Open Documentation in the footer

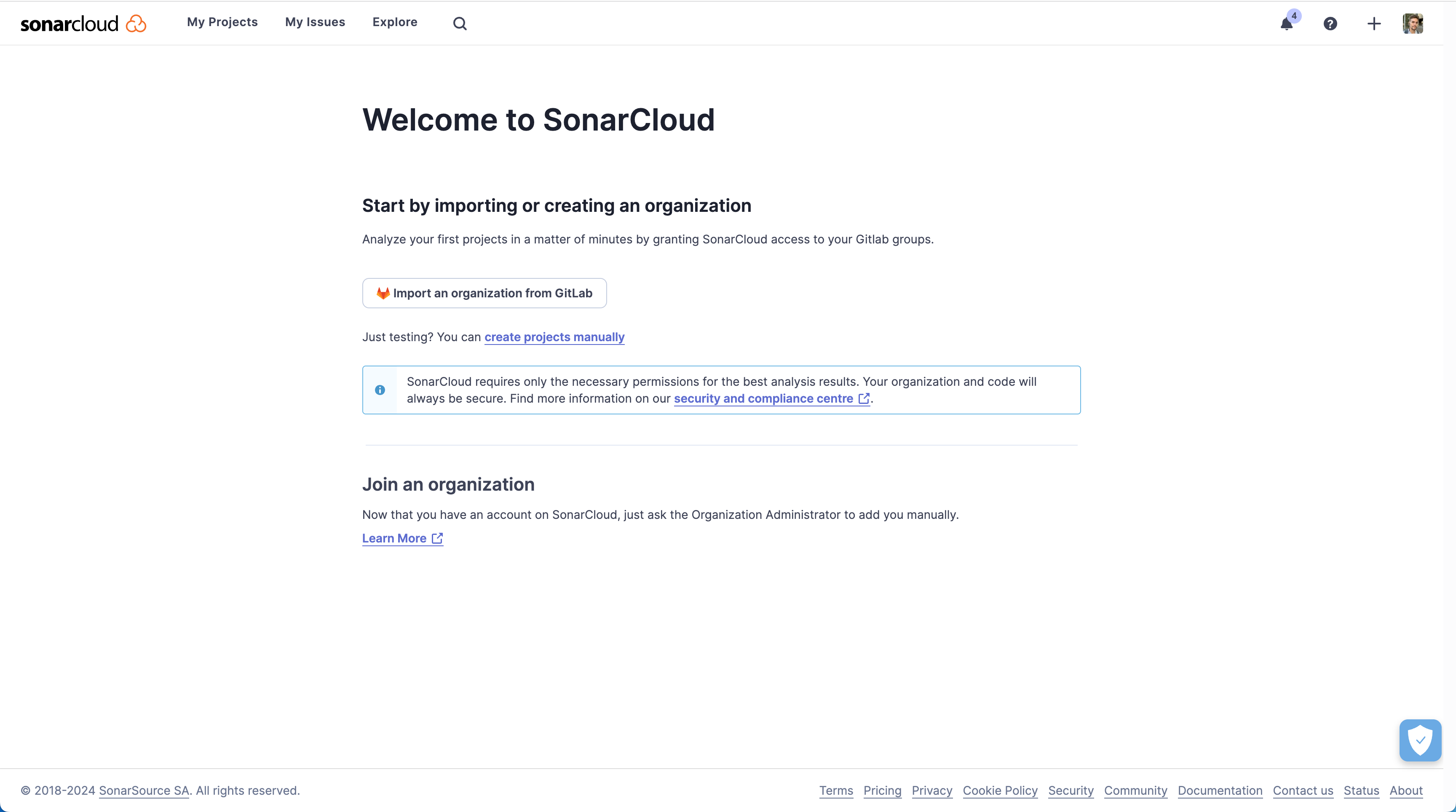[1220, 791]
